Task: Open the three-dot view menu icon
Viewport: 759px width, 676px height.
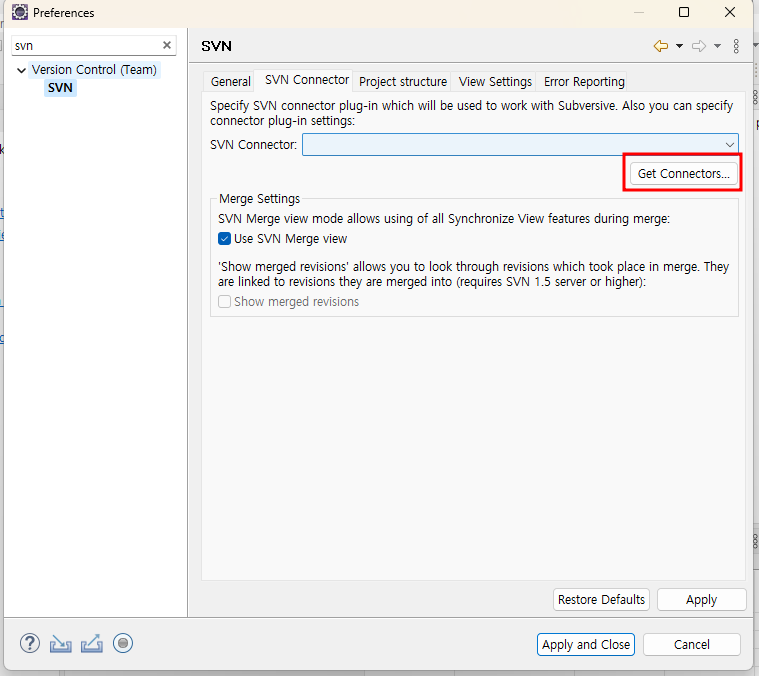Action: (736, 46)
